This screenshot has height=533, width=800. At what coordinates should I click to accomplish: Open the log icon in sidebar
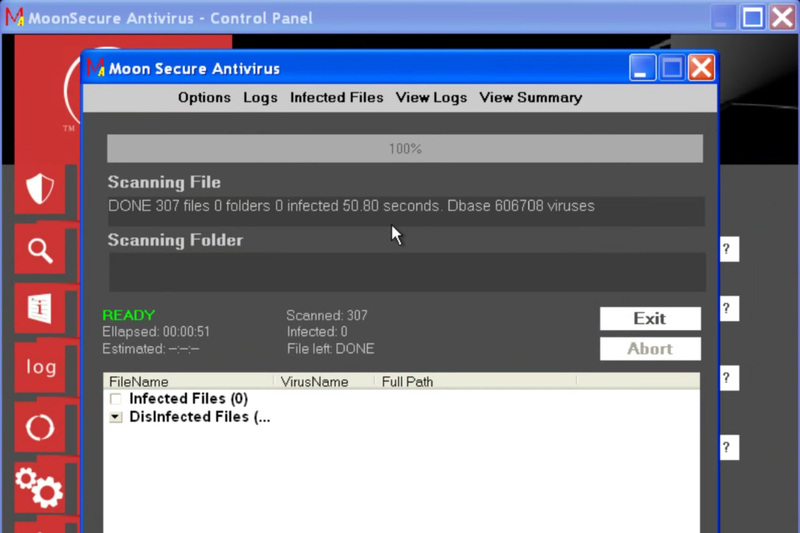[41, 367]
